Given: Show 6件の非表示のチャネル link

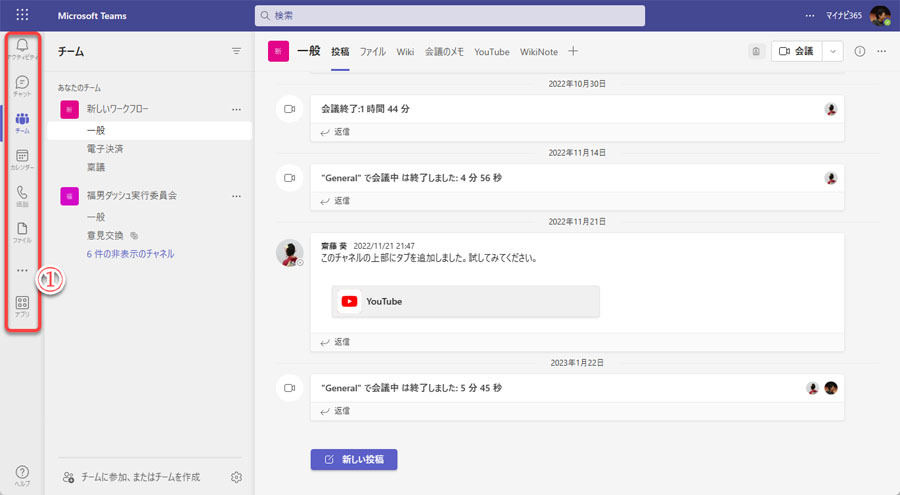Looking at the screenshot, I should 130,253.
